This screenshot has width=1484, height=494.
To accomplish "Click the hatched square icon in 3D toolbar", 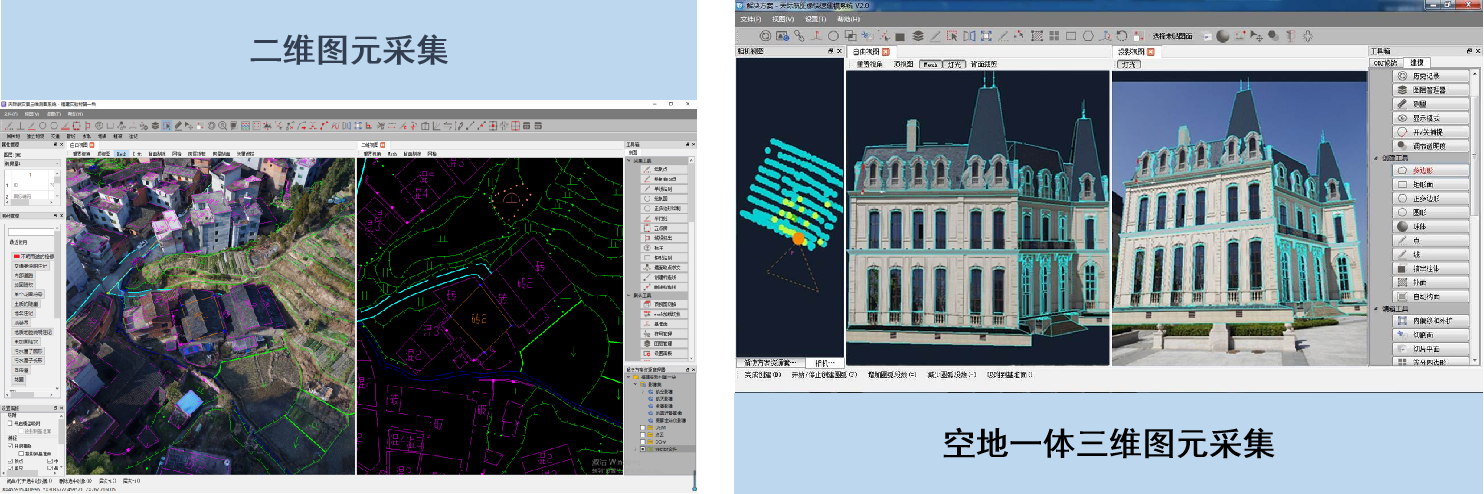I will (x=1037, y=36).
